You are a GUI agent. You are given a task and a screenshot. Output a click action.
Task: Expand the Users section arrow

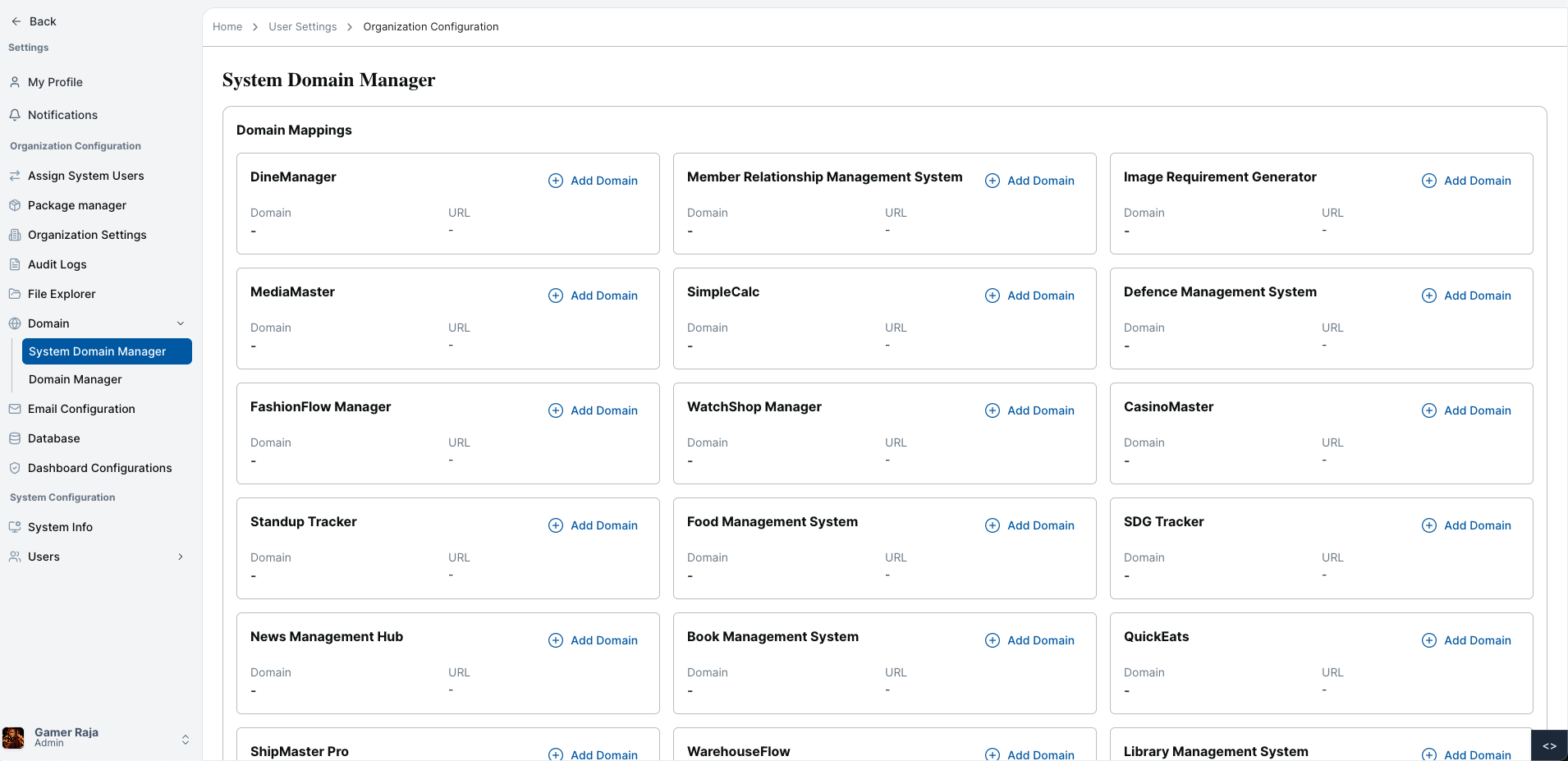(181, 557)
